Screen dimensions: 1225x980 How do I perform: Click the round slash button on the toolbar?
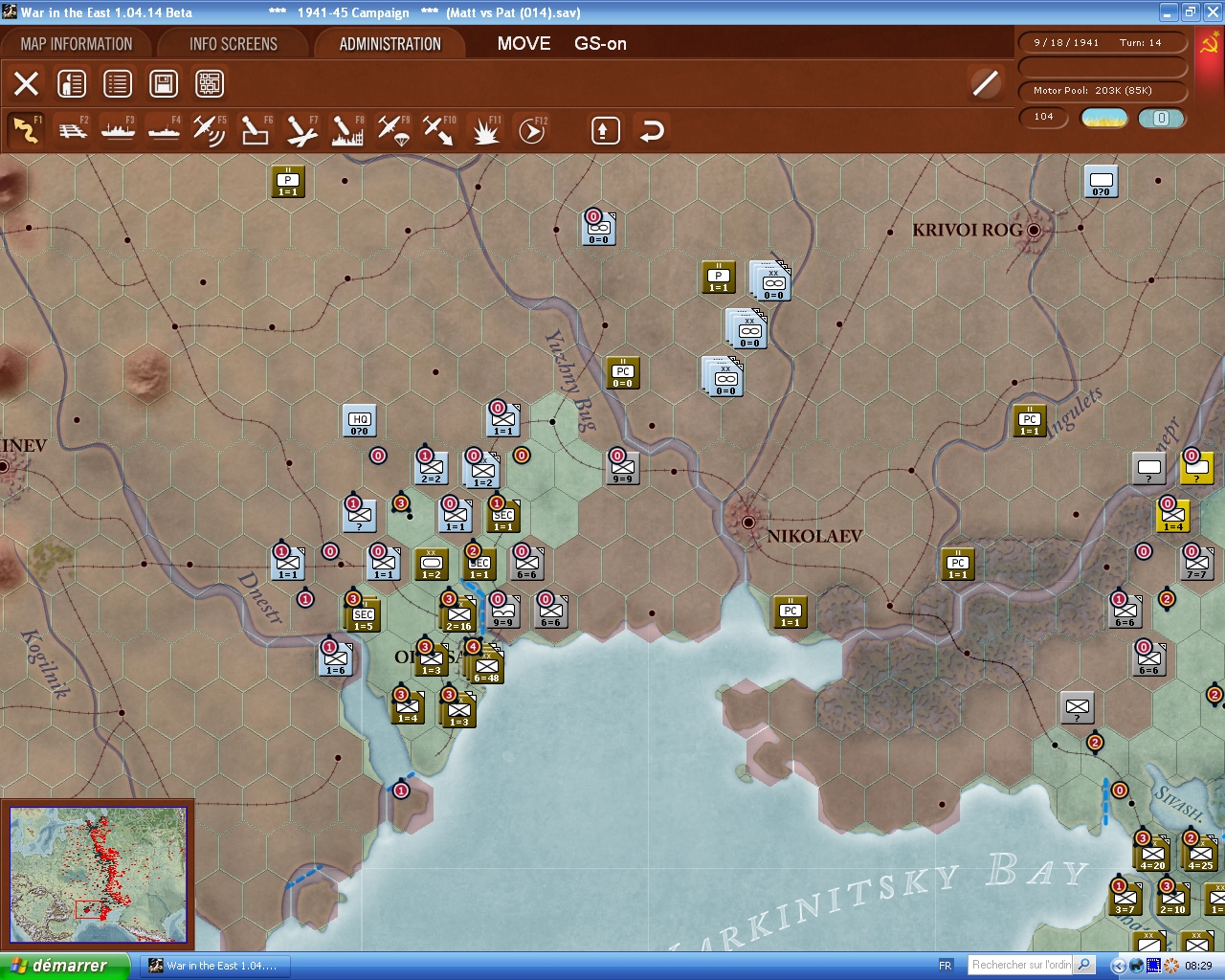(985, 83)
